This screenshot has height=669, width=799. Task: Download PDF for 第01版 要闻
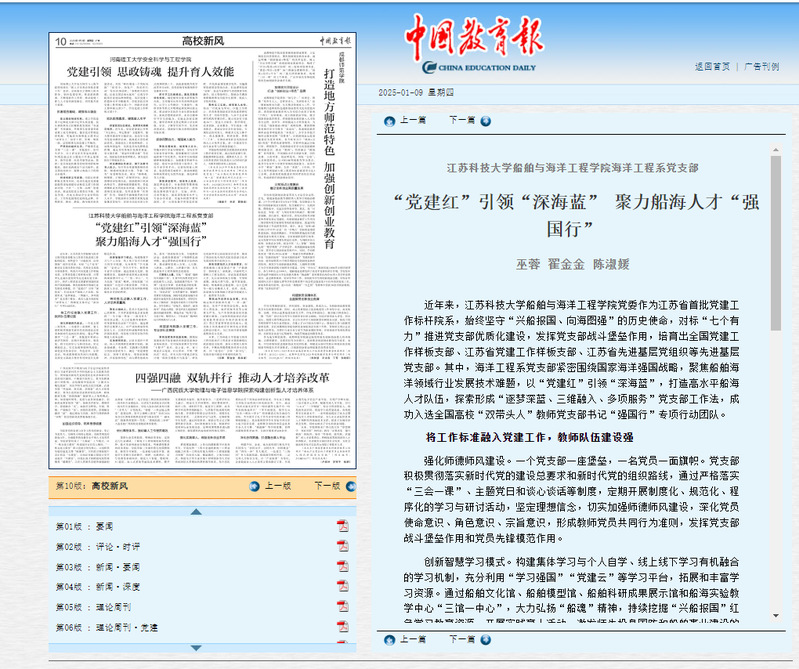click(342, 525)
